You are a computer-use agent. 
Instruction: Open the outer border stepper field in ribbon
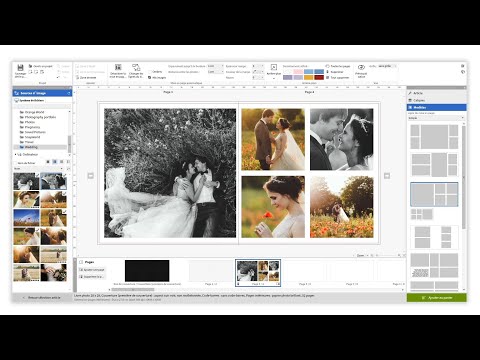258,66
